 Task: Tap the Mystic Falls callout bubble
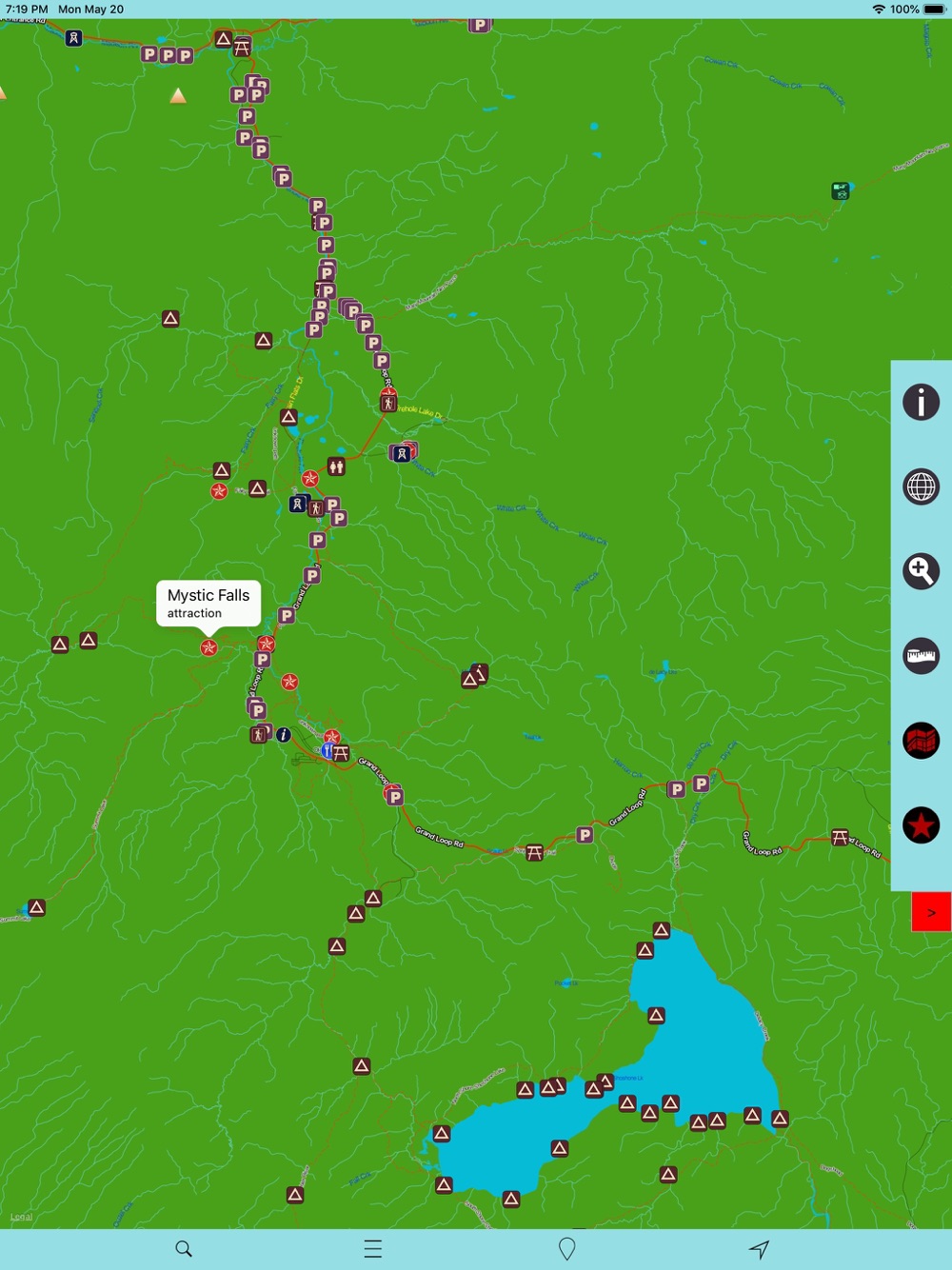(208, 604)
